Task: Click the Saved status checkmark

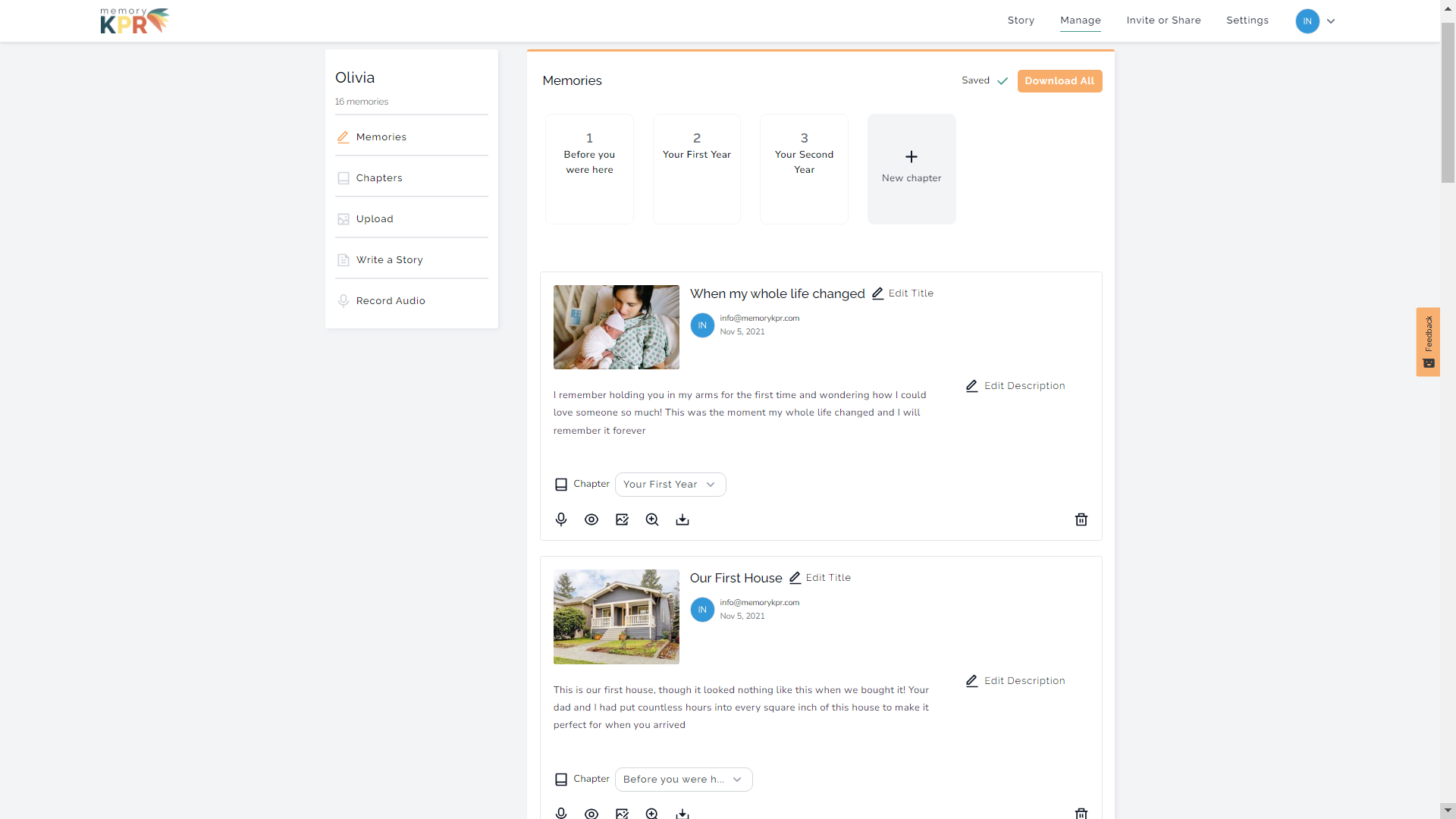Action: 1003,81
